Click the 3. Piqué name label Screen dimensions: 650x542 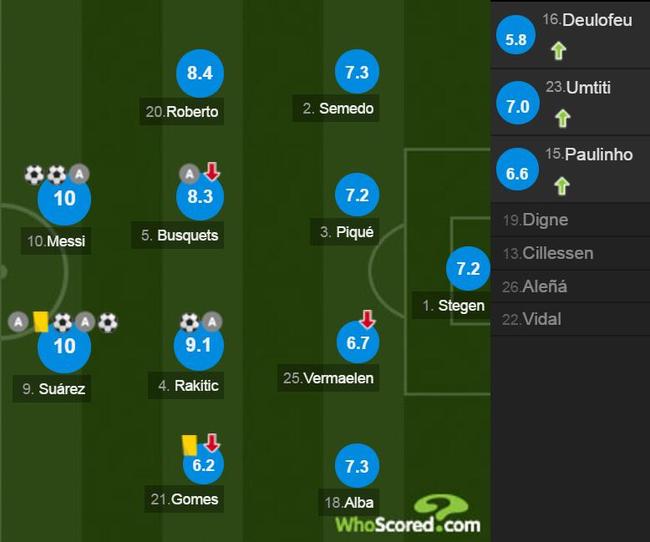(x=345, y=232)
